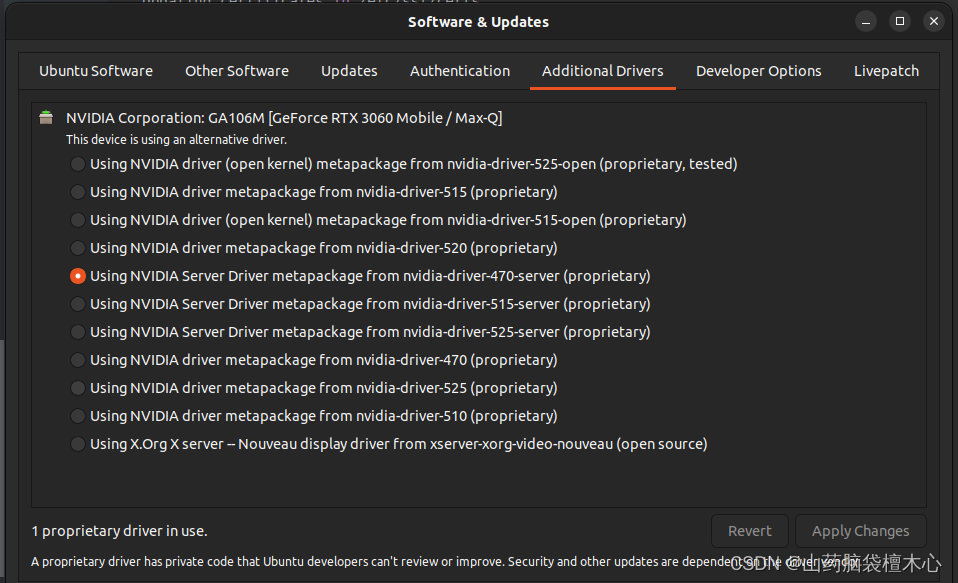Choose the nvidia-driver-515 proprietary driver
The image size is (958, 583).
78,192
